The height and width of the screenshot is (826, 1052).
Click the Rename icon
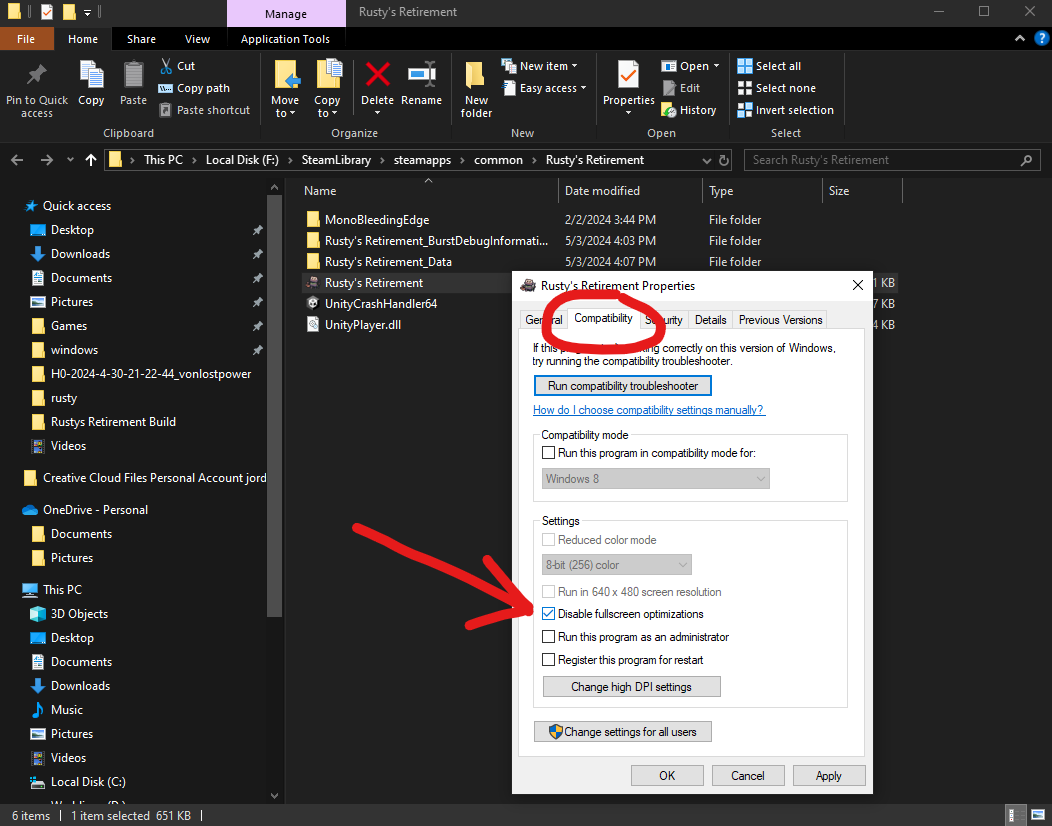click(x=421, y=74)
